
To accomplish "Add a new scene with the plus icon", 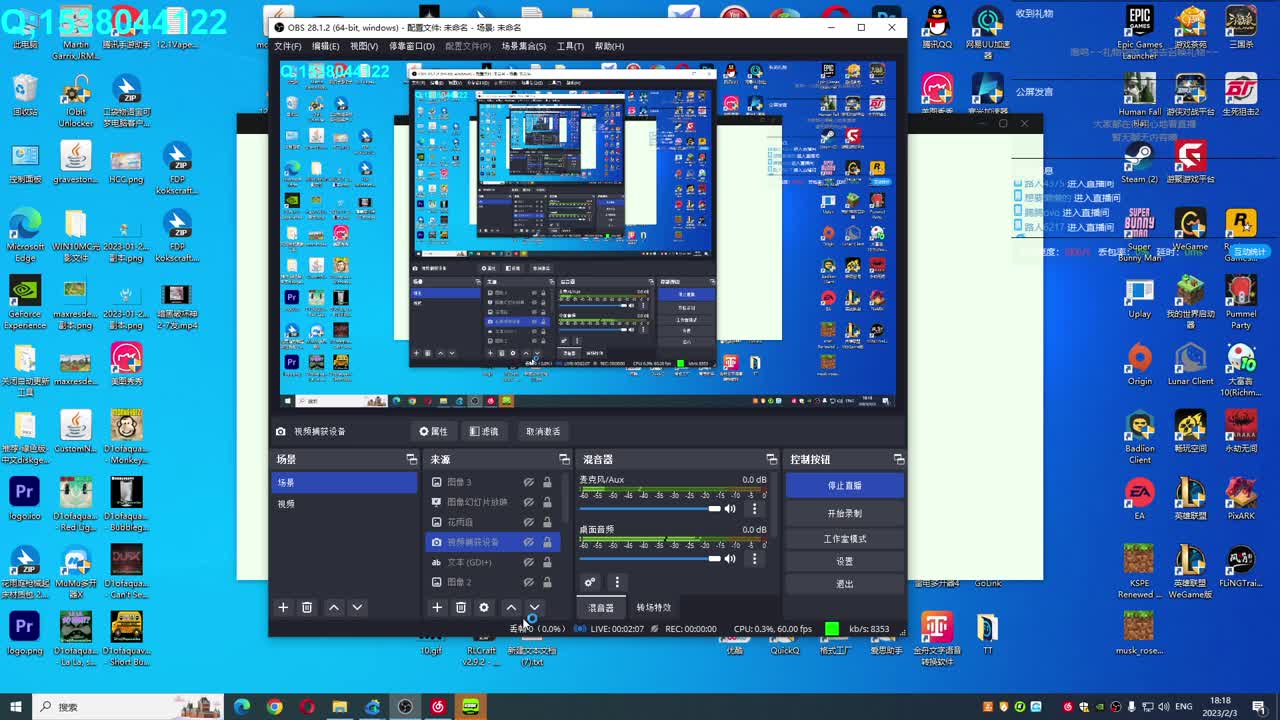I will click(283, 607).
